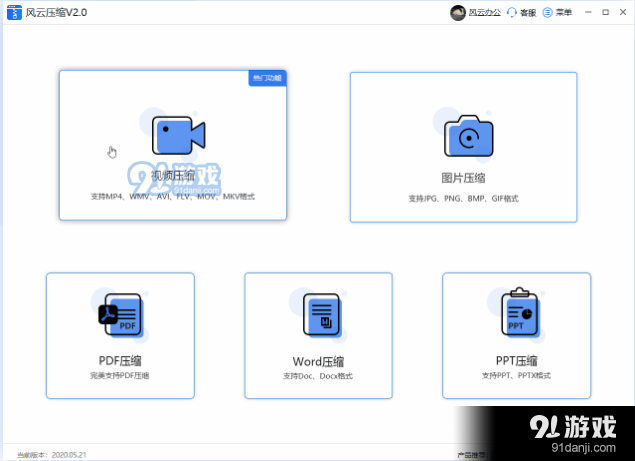Click the 支持JPG, PNG, BMP, GIF格式 description
635x461 pixels.
pyautogui.click(x=463, y=198)
